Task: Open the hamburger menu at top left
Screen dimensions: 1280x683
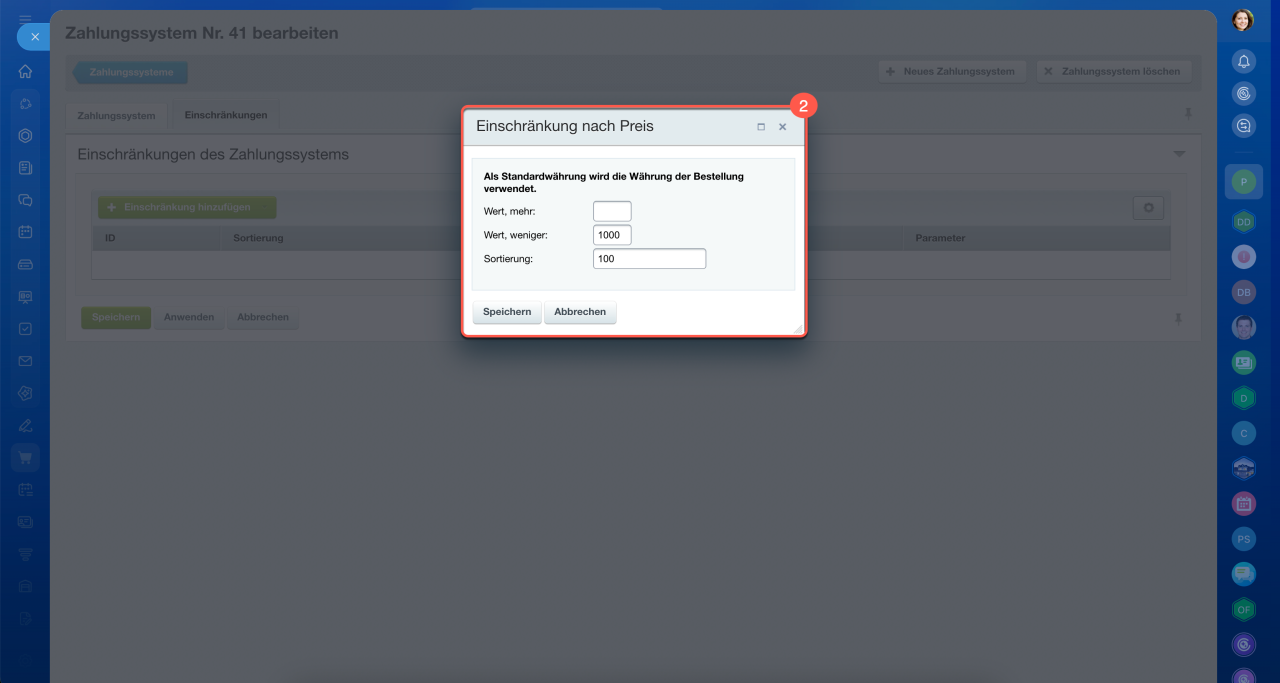Action: [x=25, y=17]
